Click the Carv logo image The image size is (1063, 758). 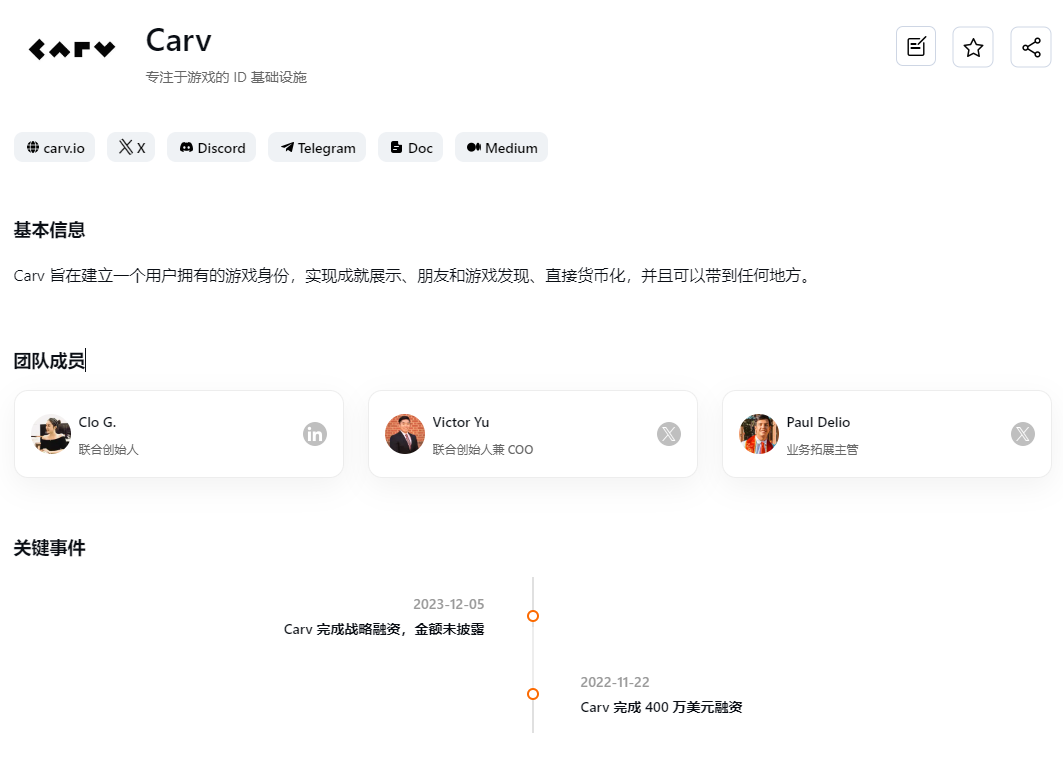click(x=72, y=49)
